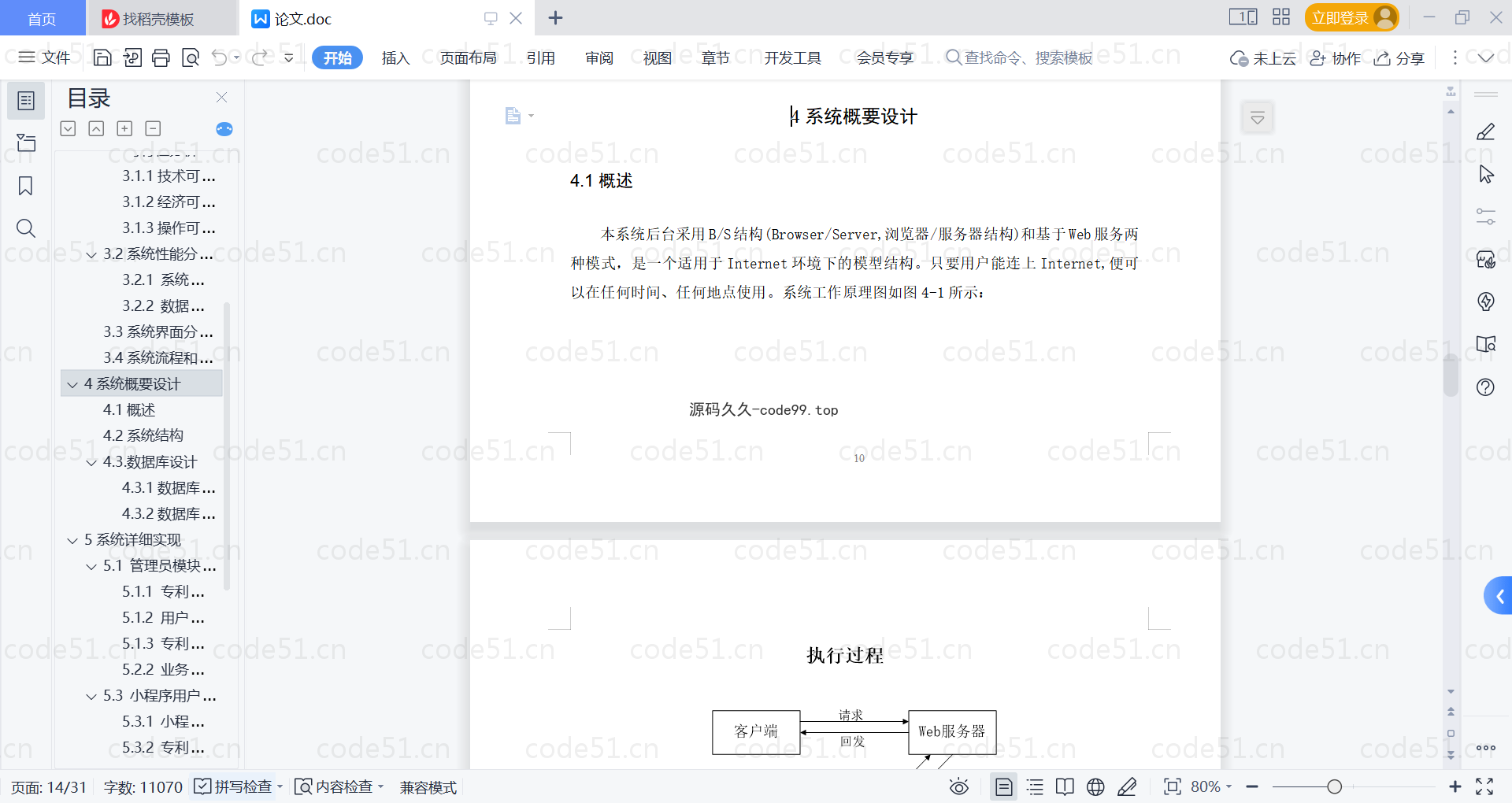
Task: Click the collapse button at the page top right
Action: [1258, 118]
